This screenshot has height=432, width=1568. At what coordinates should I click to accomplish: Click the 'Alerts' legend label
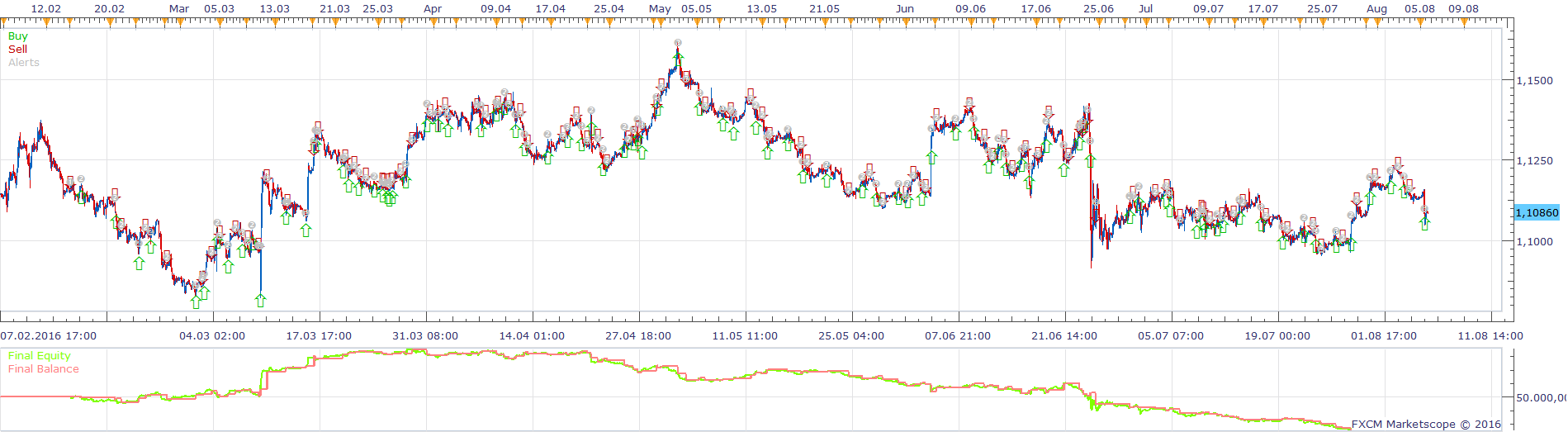point(24,62)
